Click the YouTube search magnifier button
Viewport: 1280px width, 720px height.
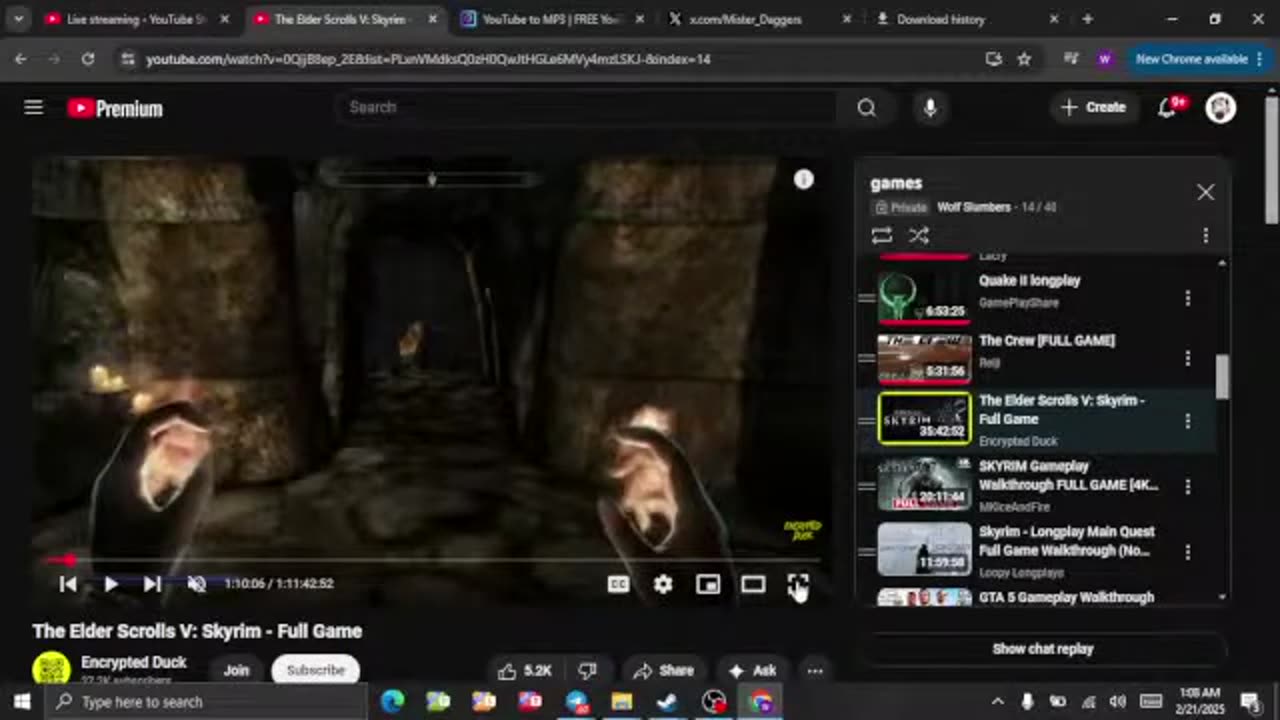point(866,107)
